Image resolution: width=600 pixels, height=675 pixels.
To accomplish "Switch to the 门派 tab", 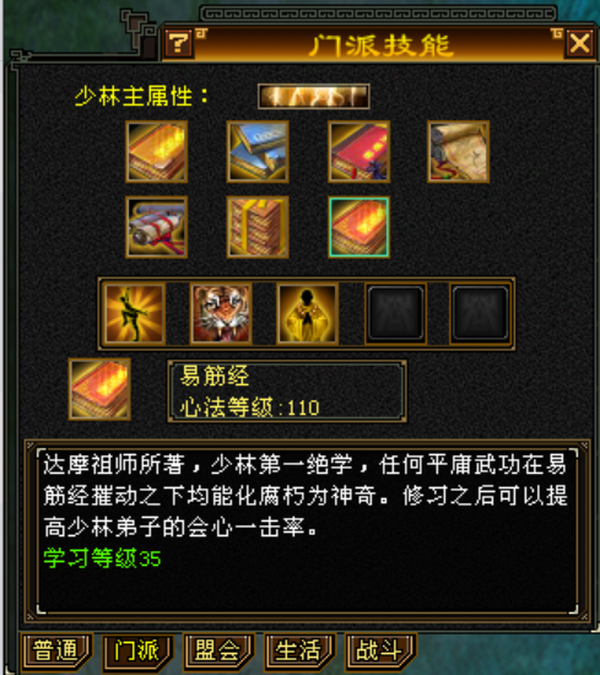I will click(137, 651).
